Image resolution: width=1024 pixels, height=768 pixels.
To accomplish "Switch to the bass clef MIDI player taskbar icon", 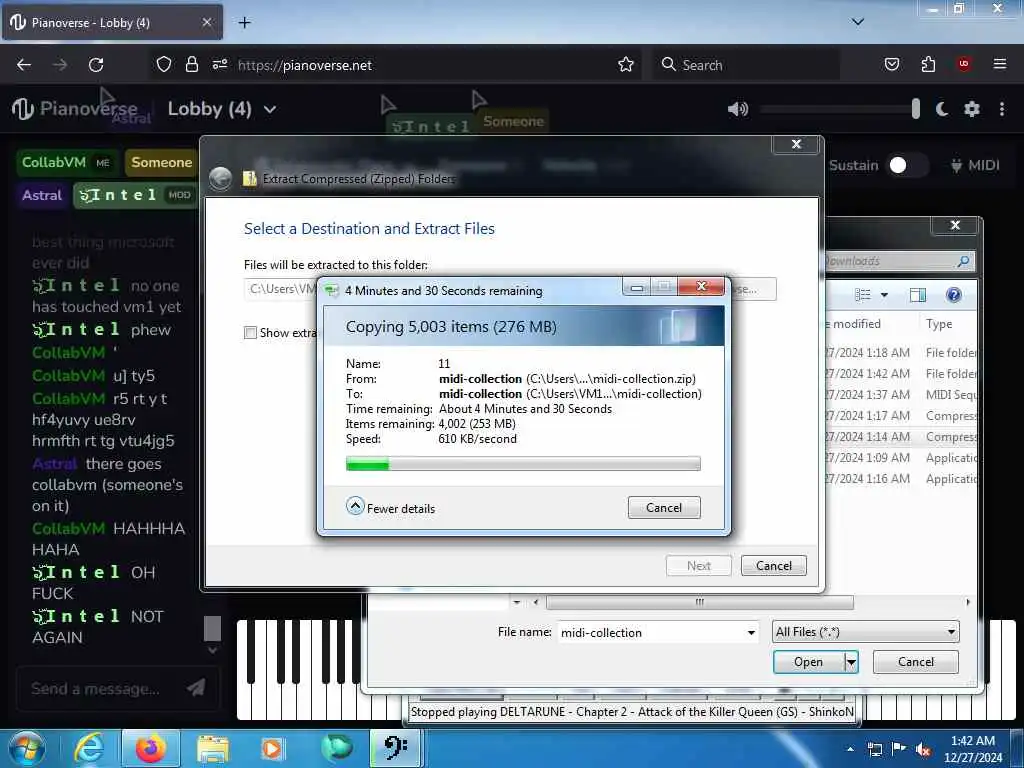I will click(x=396, y=748).
